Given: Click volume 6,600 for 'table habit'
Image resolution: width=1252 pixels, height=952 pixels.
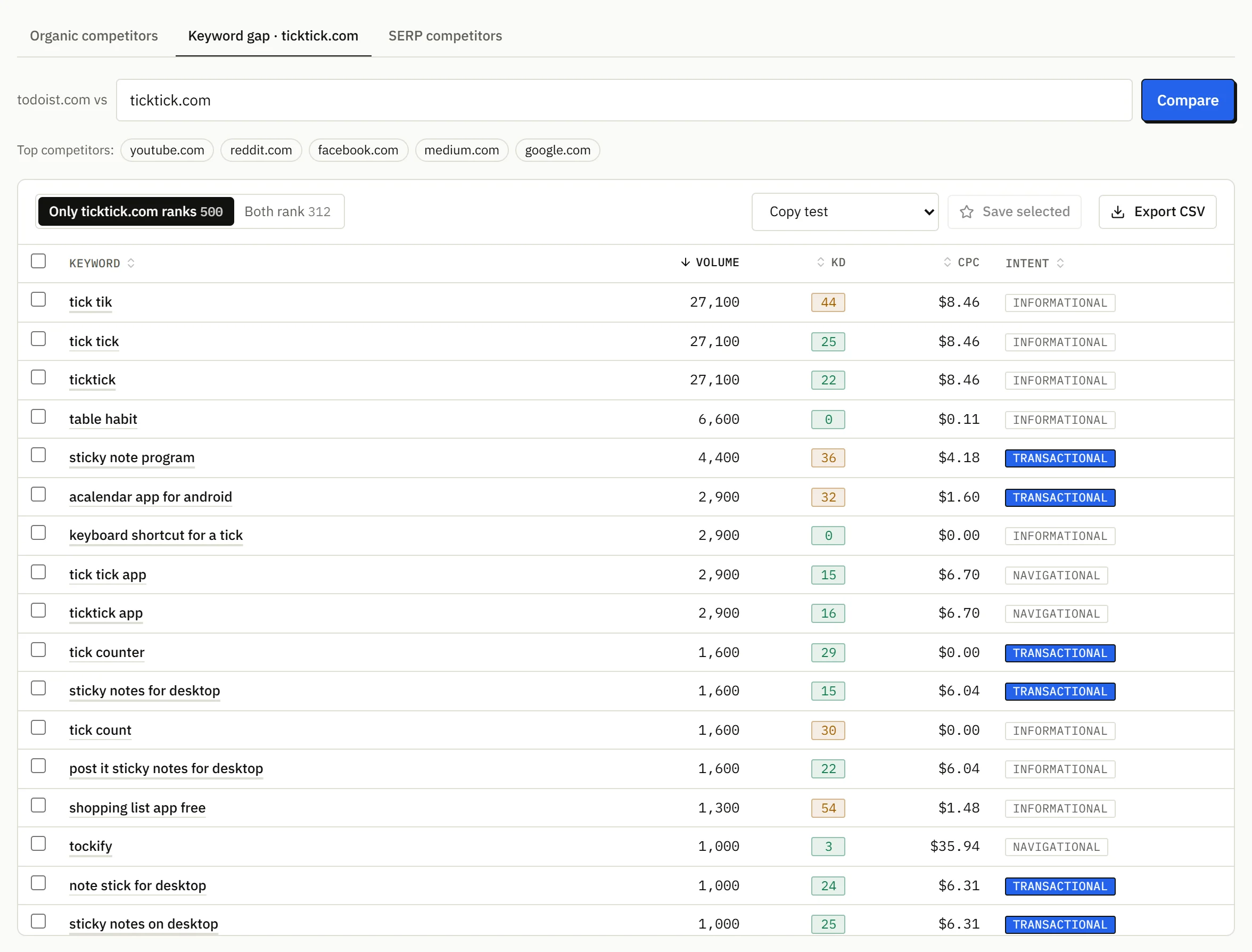Looking at the screenshot, I should (718, 420).
